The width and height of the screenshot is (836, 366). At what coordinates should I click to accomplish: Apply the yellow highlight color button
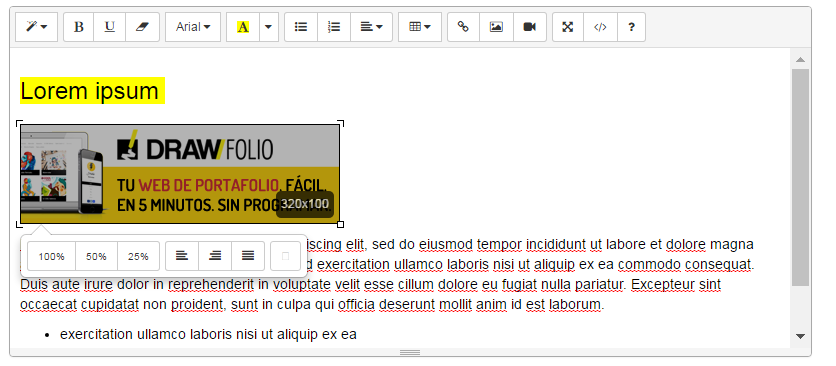243,27
